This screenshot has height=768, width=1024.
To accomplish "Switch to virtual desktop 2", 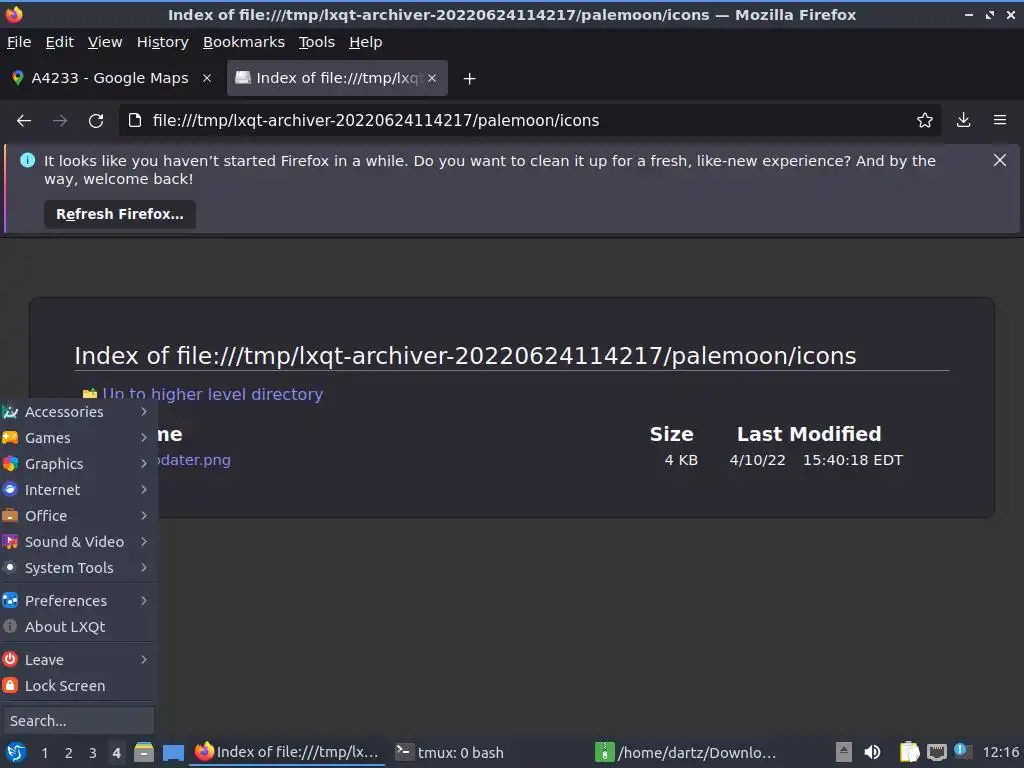I will tap(69, 753).
